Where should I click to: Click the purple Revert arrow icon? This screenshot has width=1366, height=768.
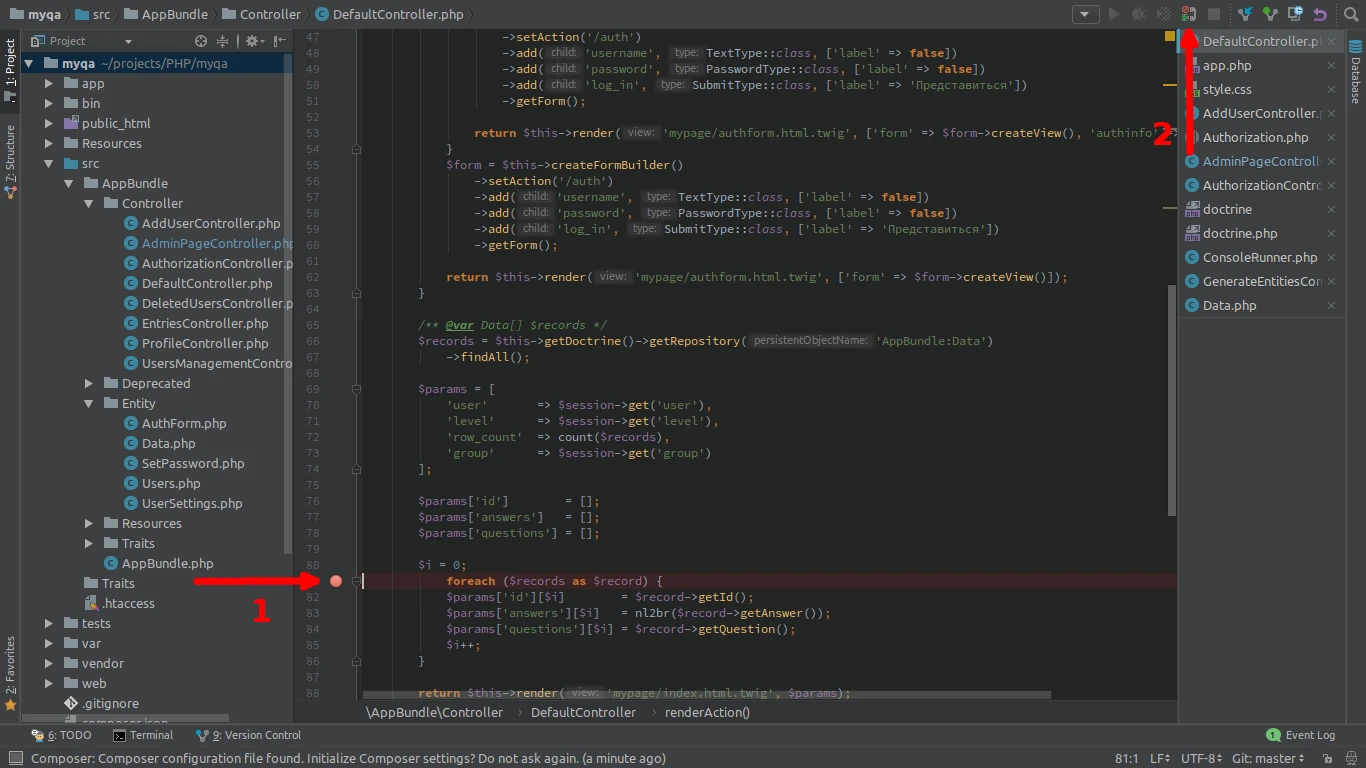point(1320,14)
